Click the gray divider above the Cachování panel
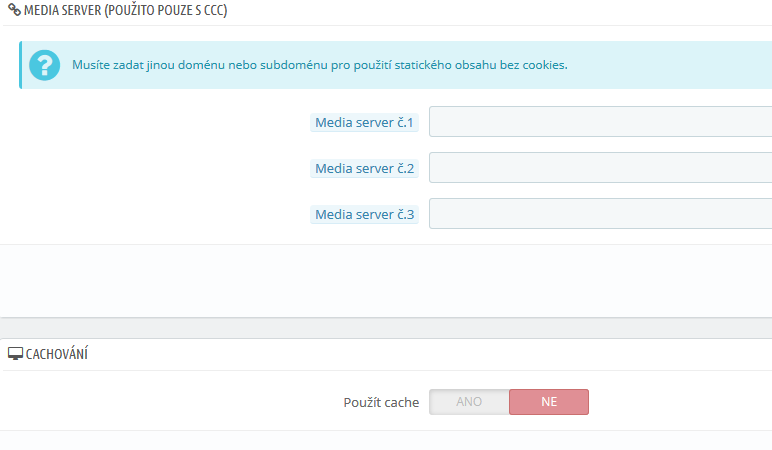The height and width of the screenshot is (450, 772). click(x=386, y=328)
